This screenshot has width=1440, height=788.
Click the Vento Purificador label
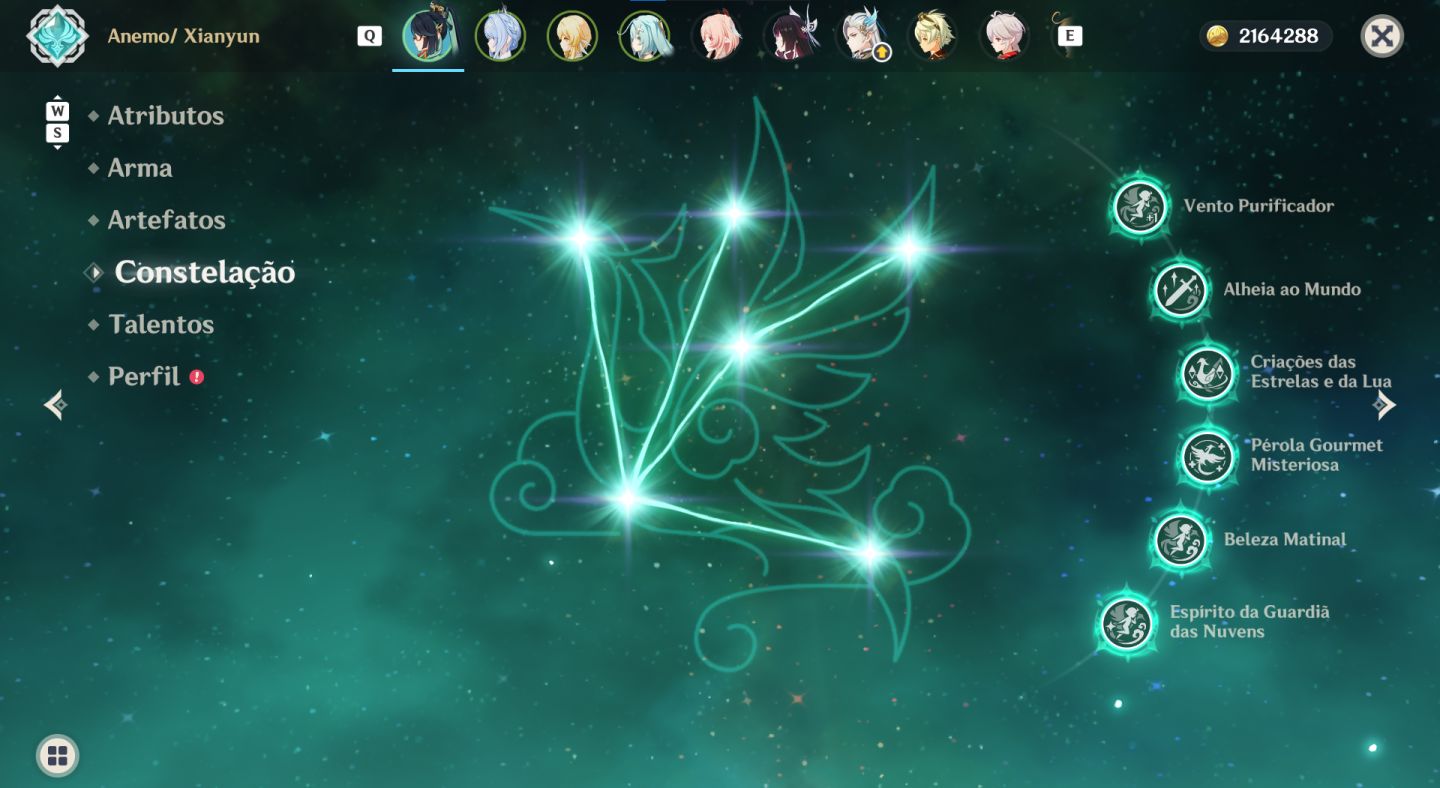[1259, 206]
